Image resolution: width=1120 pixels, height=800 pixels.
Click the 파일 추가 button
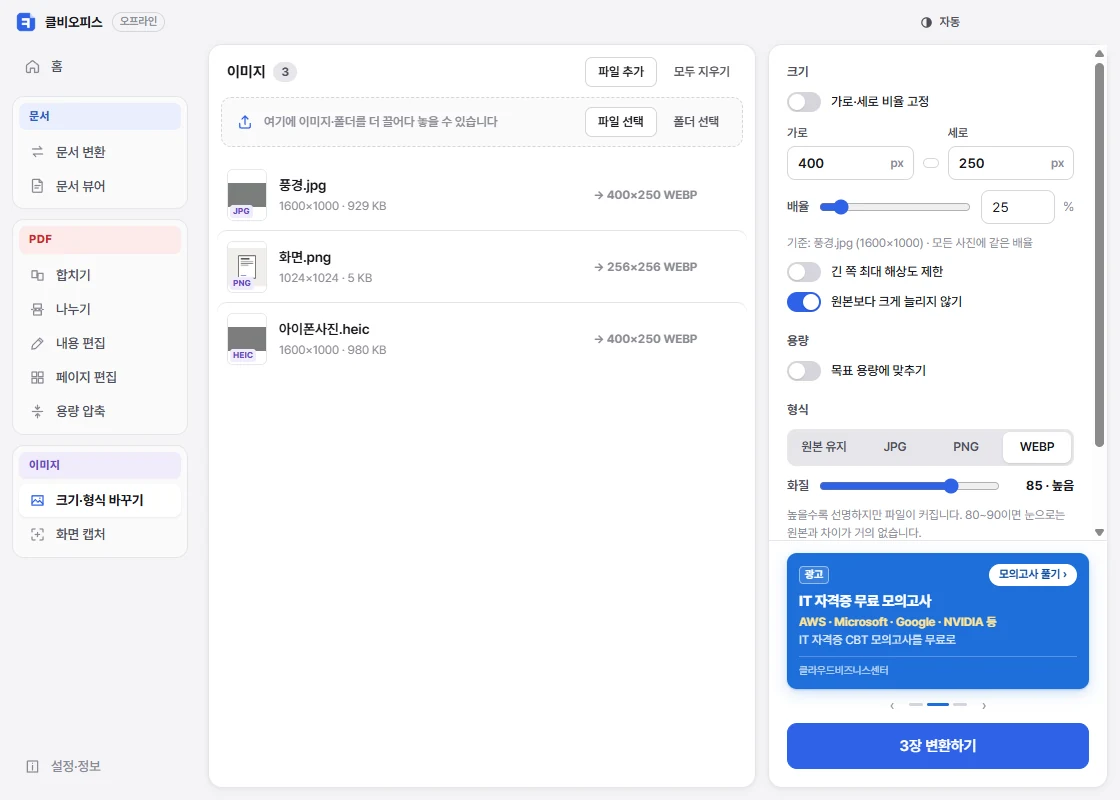pos(621,72)
